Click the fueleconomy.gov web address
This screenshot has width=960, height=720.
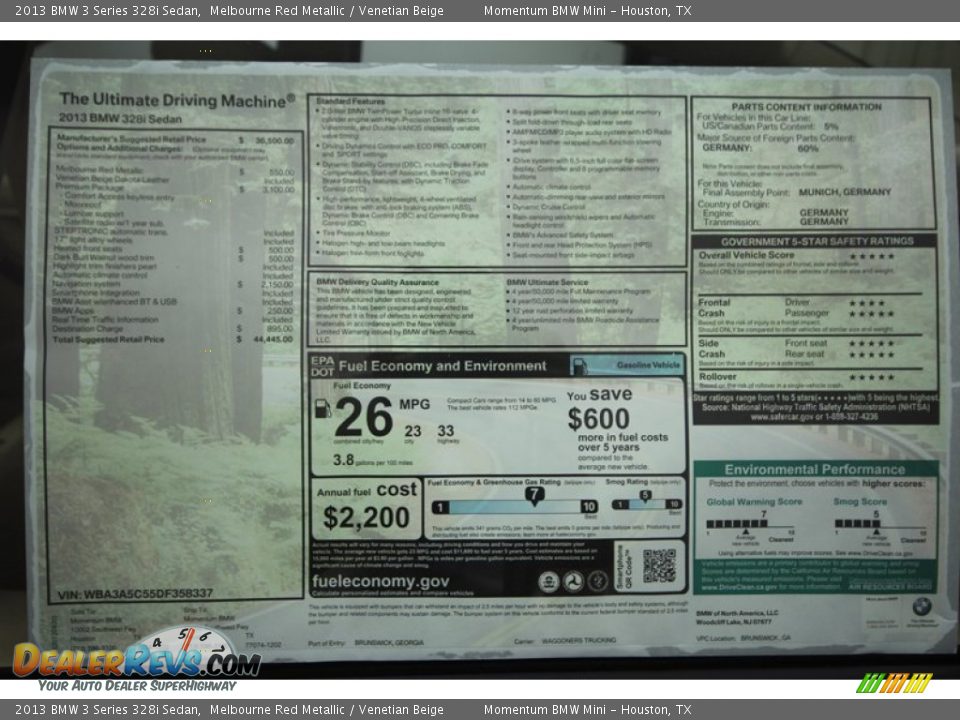381,581
